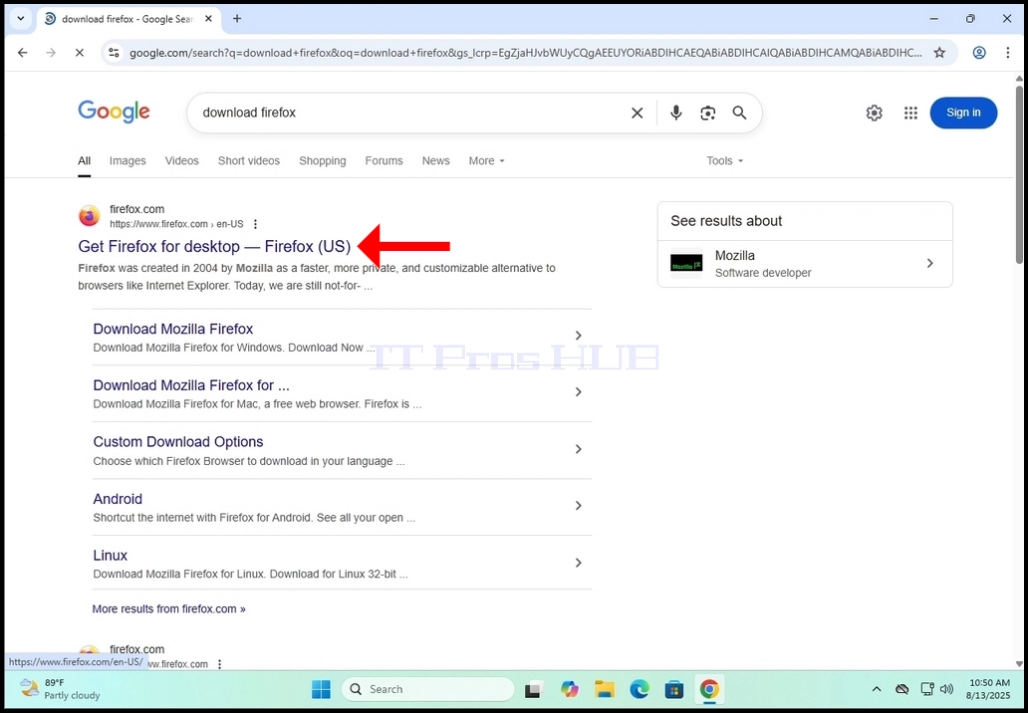Click the magnifier search button
Image resolution: width=1028 pixels, height=713 pixels.
tap(740, 113)
